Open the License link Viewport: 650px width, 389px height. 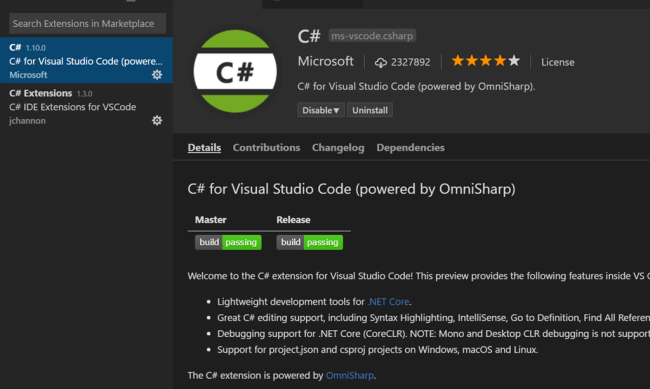click(558, 62)
